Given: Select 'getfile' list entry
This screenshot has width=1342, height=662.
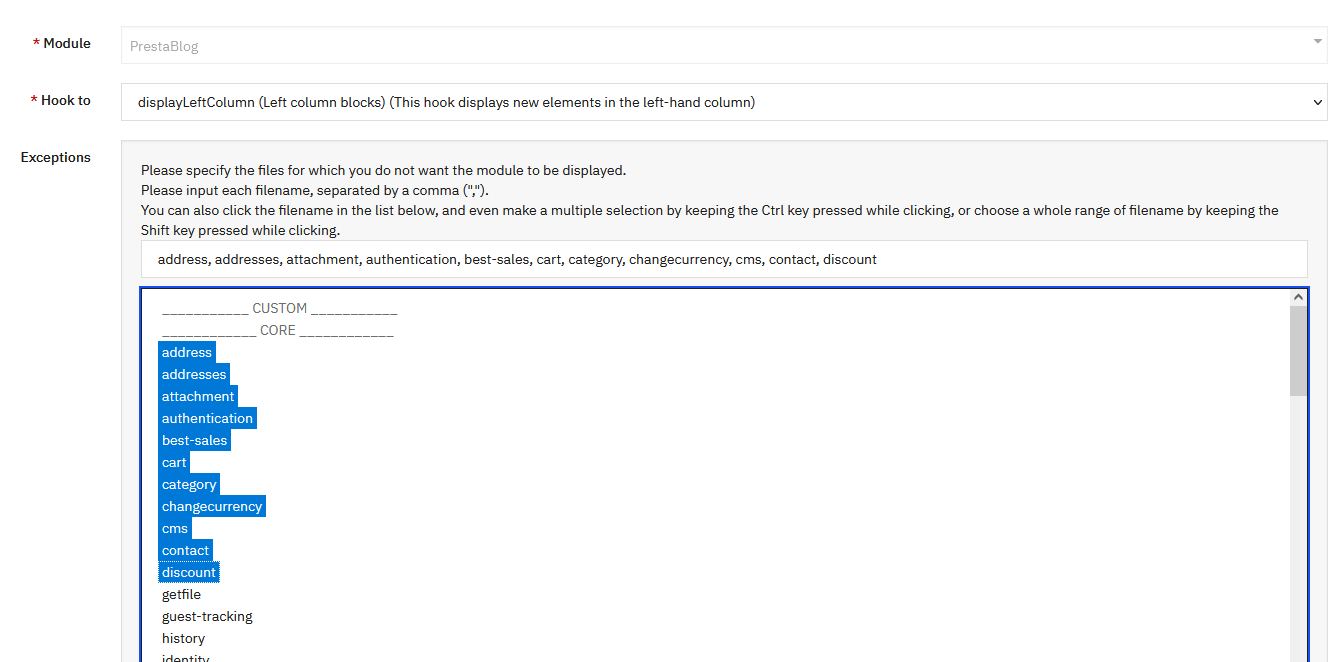Looking at the screenshot, I should pyautogui.click(x=181, y=594).
